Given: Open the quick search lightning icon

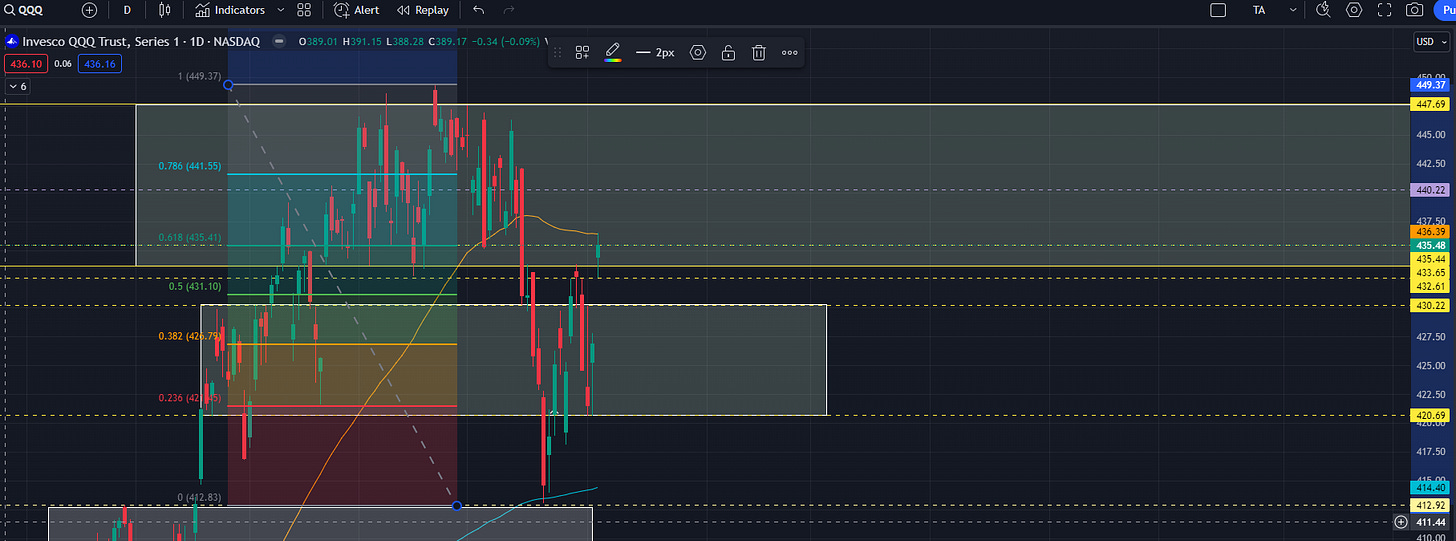Looking at the screenshot, I should click(x=1323, y=10).
